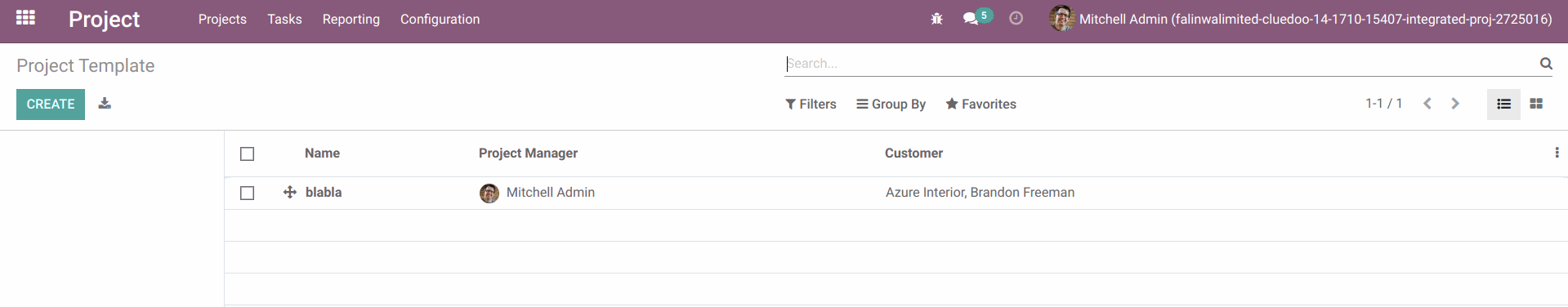Click drag handle on blabla row
The image size is (1568, 307).
pyautogui.click(x=290, y=193)
